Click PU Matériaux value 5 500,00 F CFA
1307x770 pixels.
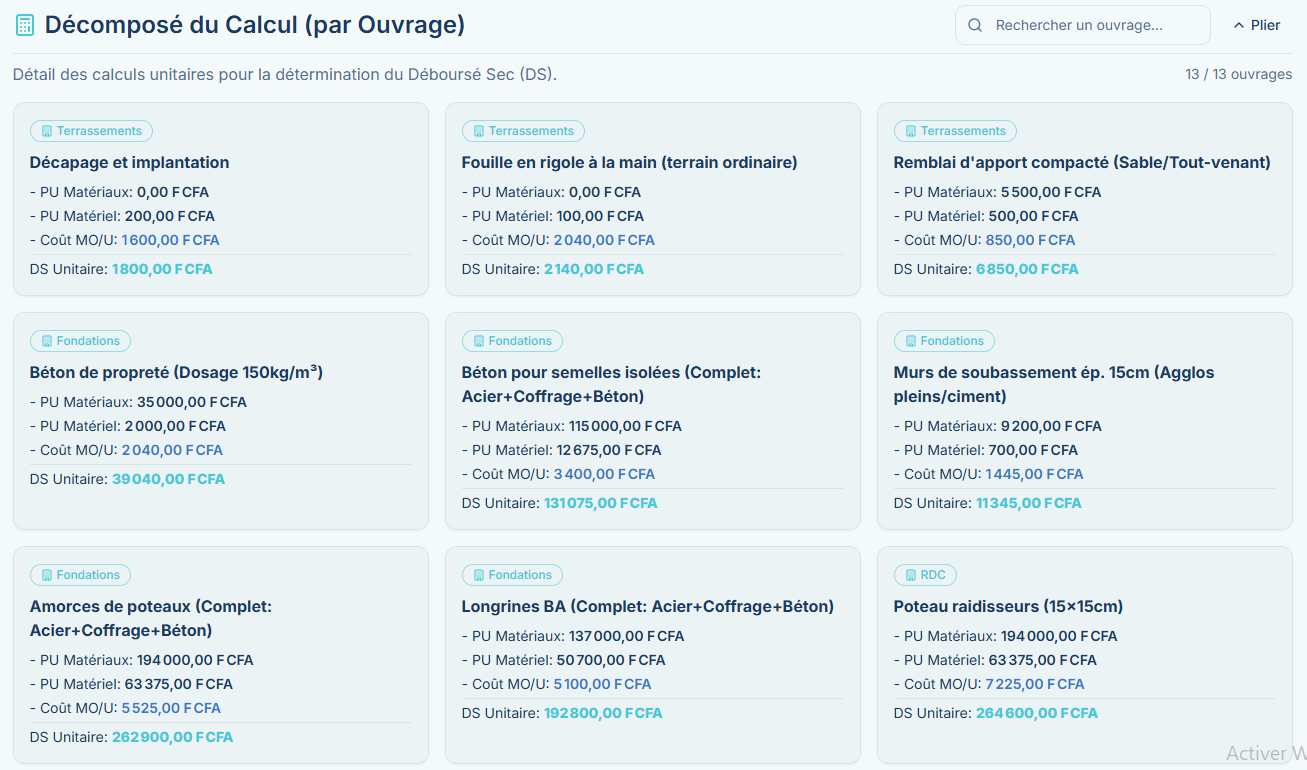(x=1051, y=192)
